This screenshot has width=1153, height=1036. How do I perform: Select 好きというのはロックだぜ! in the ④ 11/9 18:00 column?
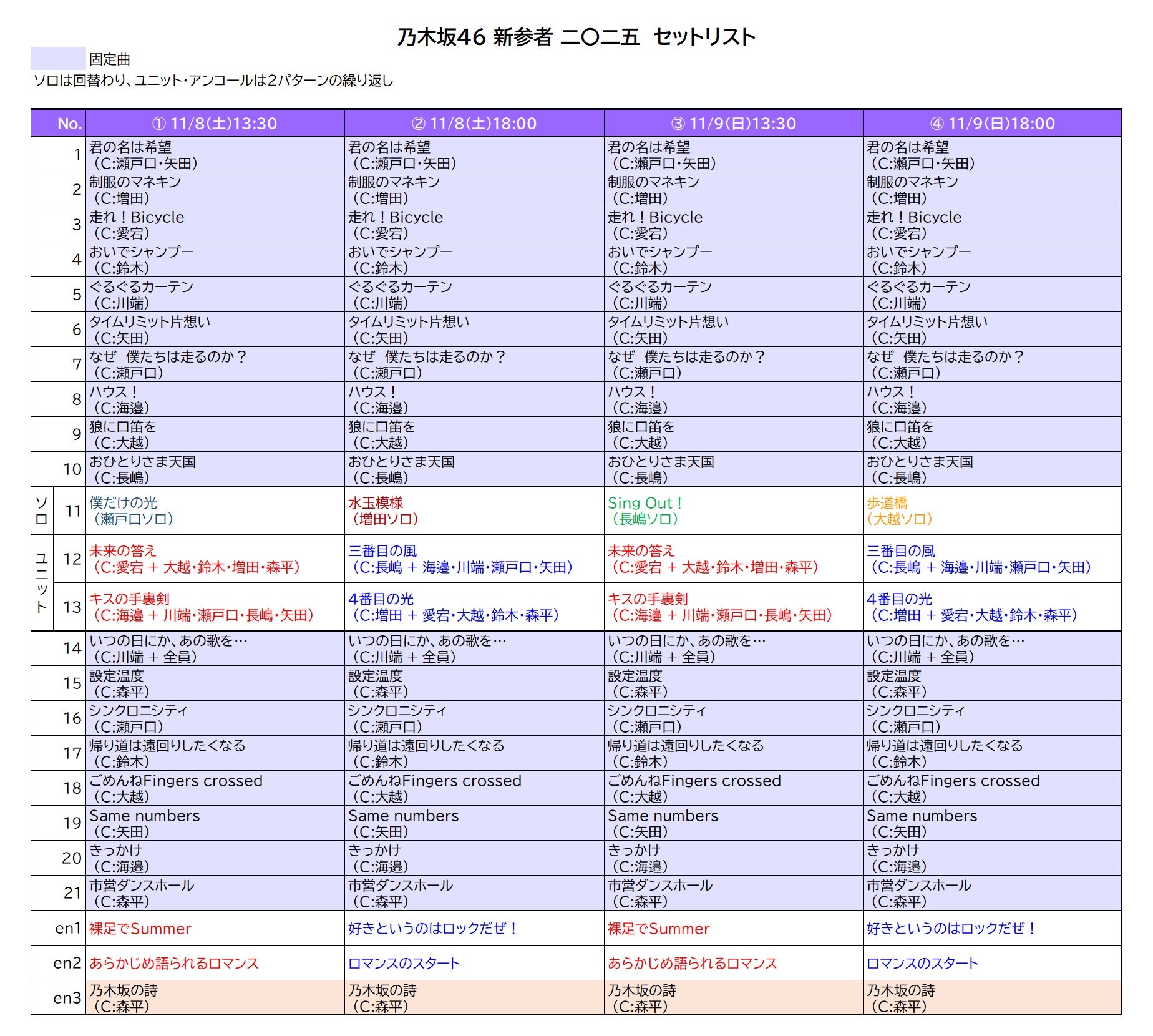pyautogui.click(x=993, y=928)
